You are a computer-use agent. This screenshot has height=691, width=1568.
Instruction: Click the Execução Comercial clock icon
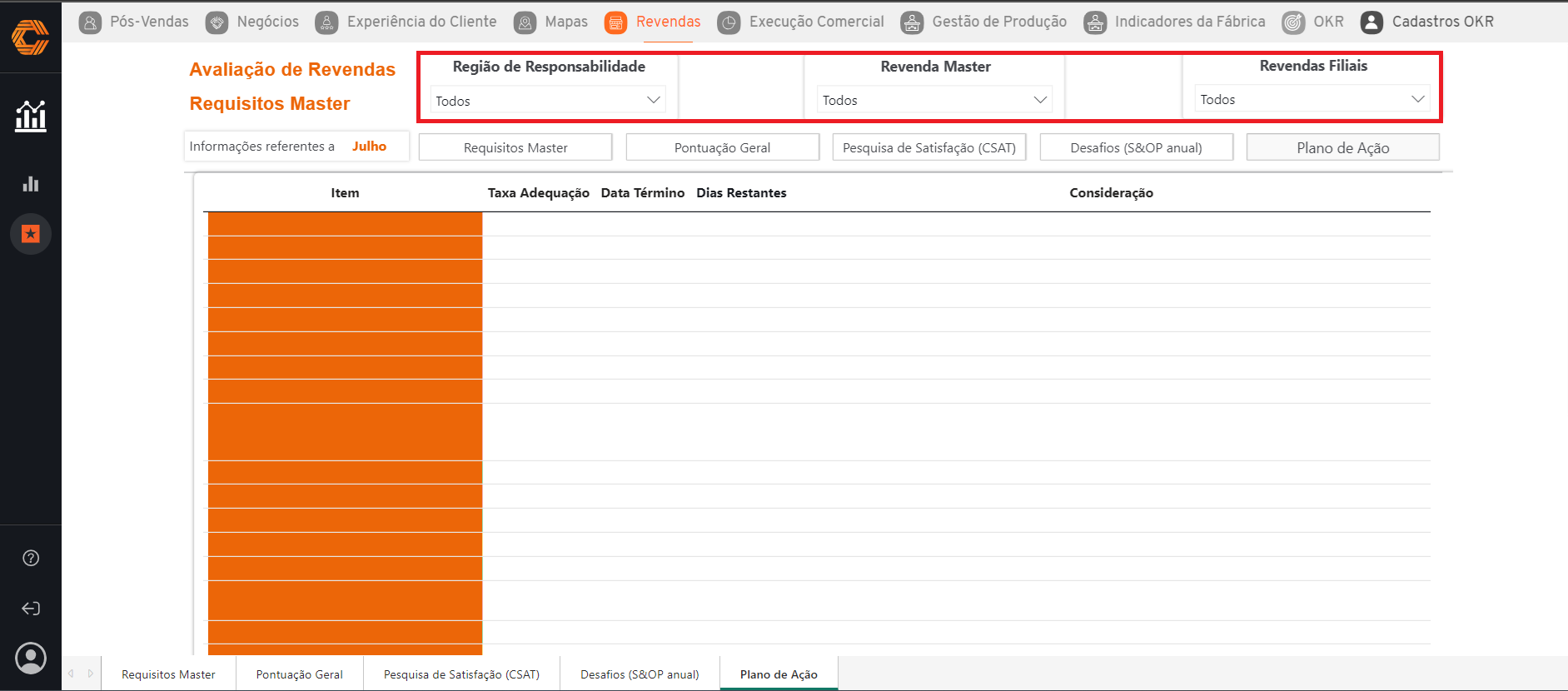(729, 22)
